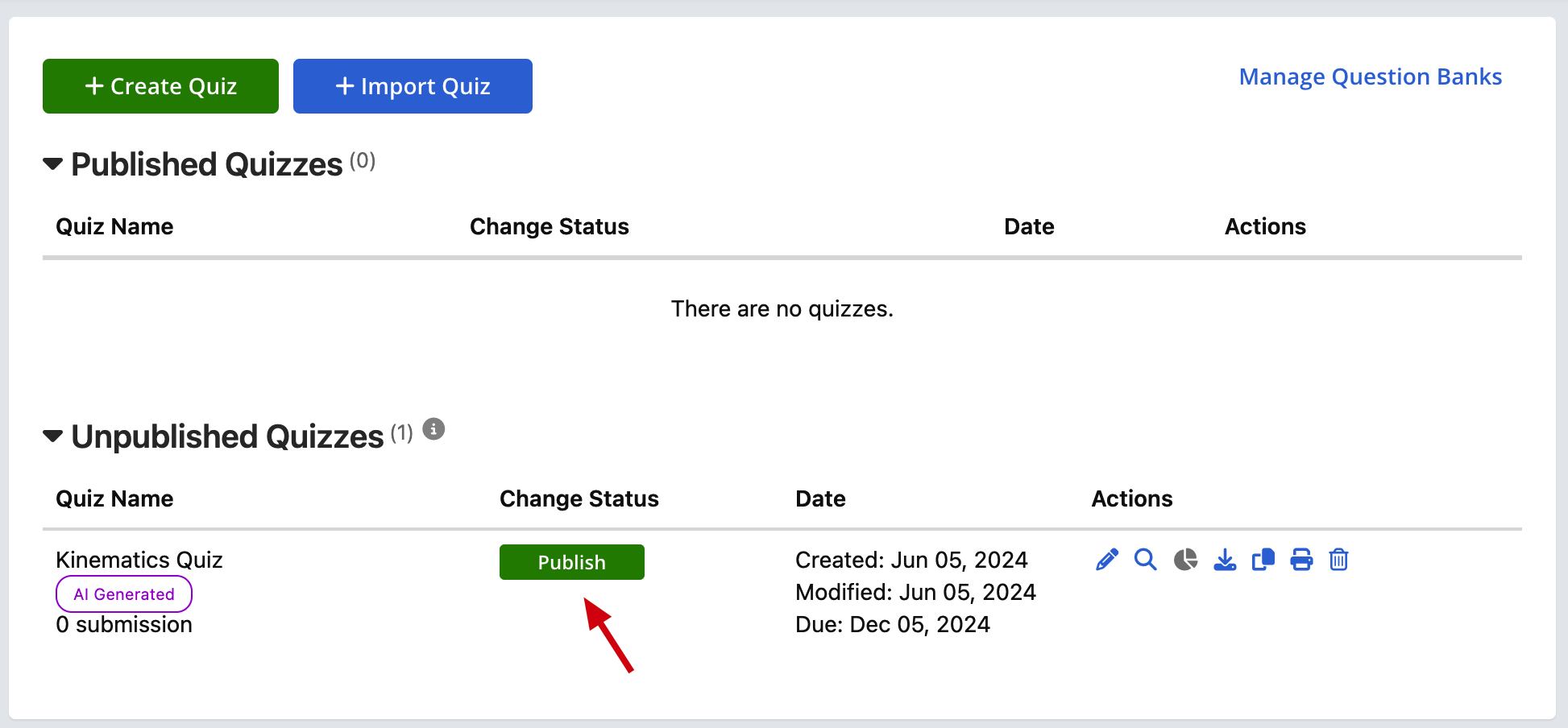Screen dimensions: 1568x728
Task: Open quiz statistics pie chart icon
Action: click(1185, 560)
